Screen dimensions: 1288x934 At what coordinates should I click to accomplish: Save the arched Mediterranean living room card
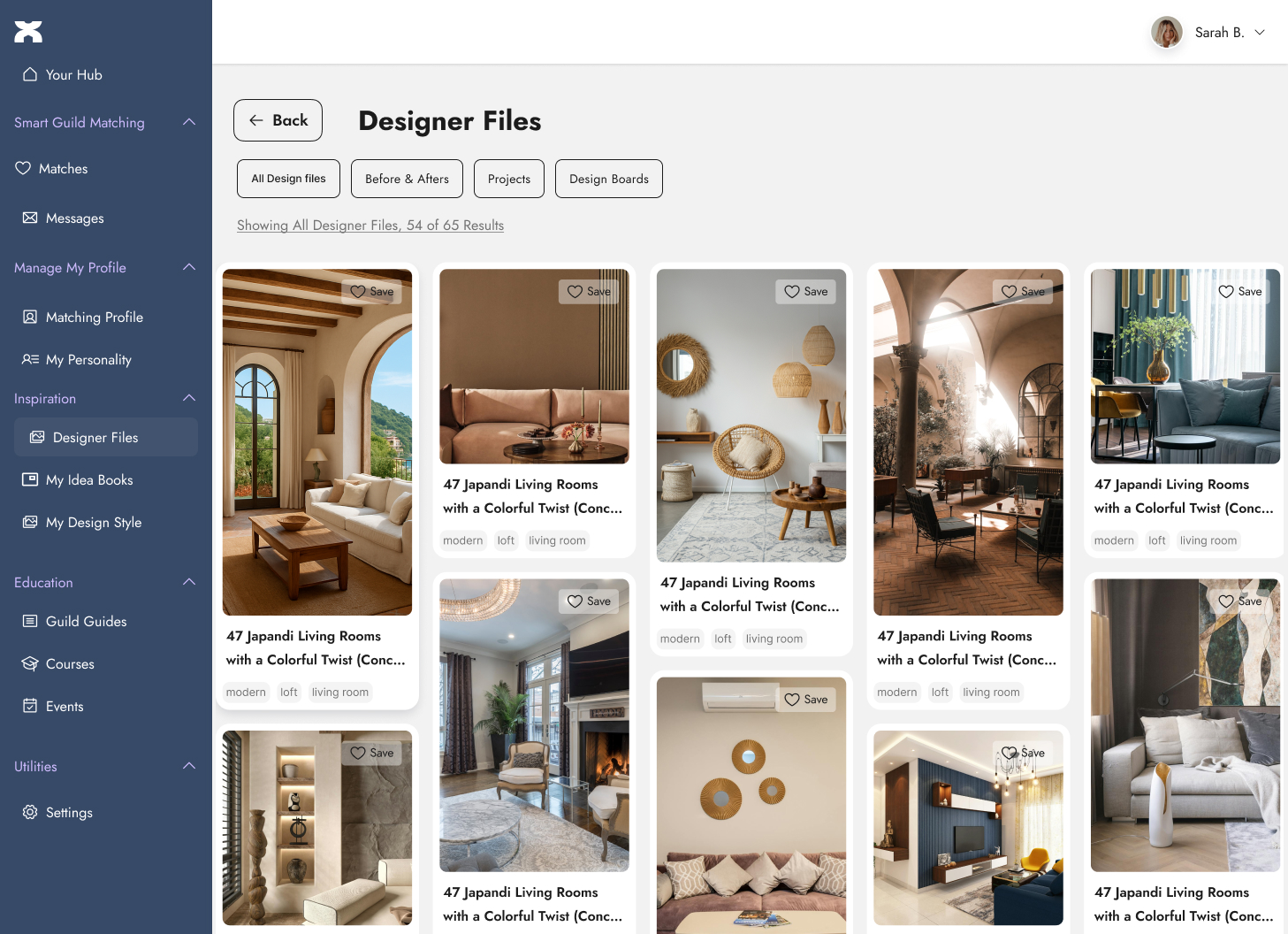(x=372, y=292)
